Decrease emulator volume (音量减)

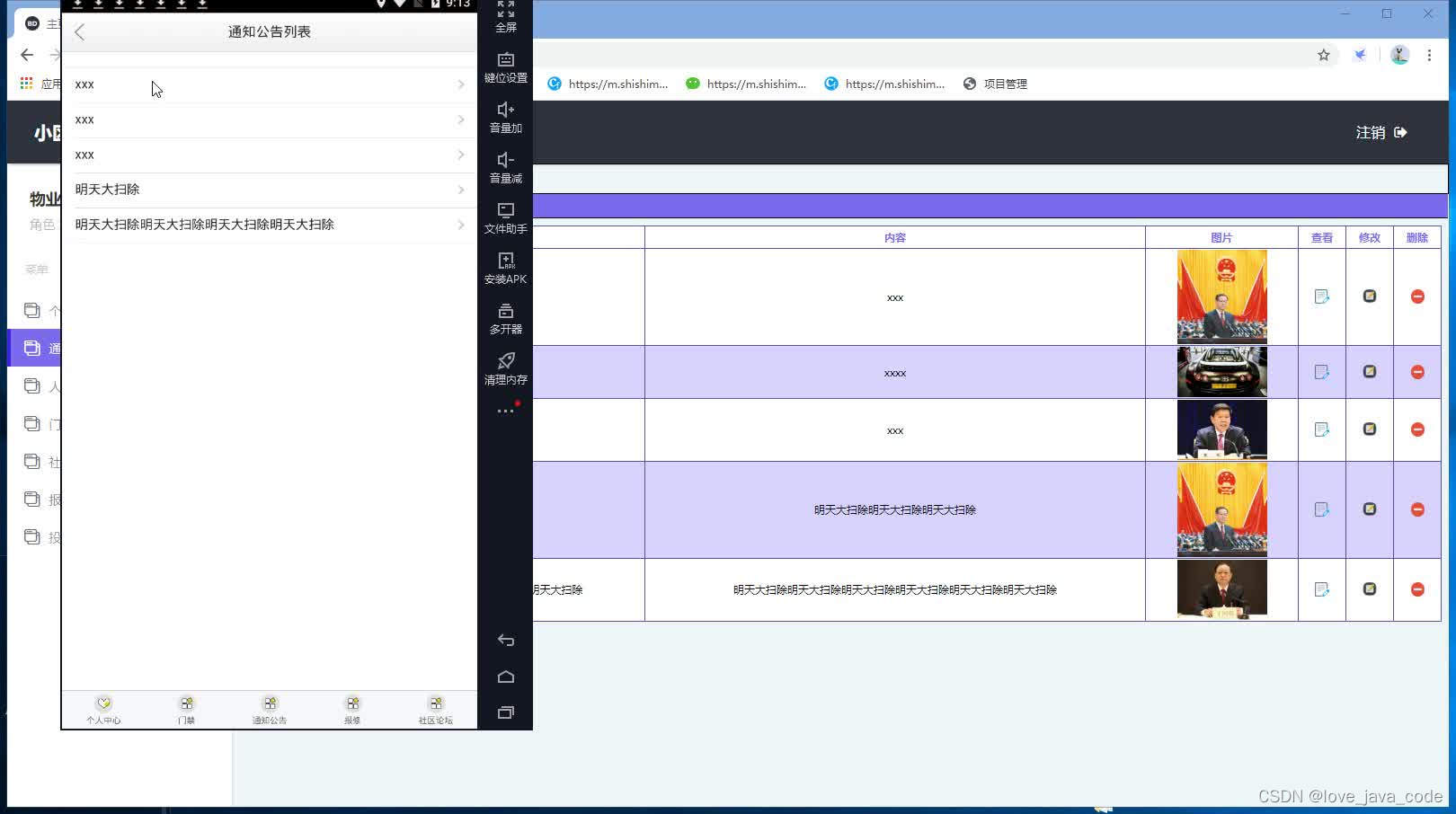pos(506,168)
